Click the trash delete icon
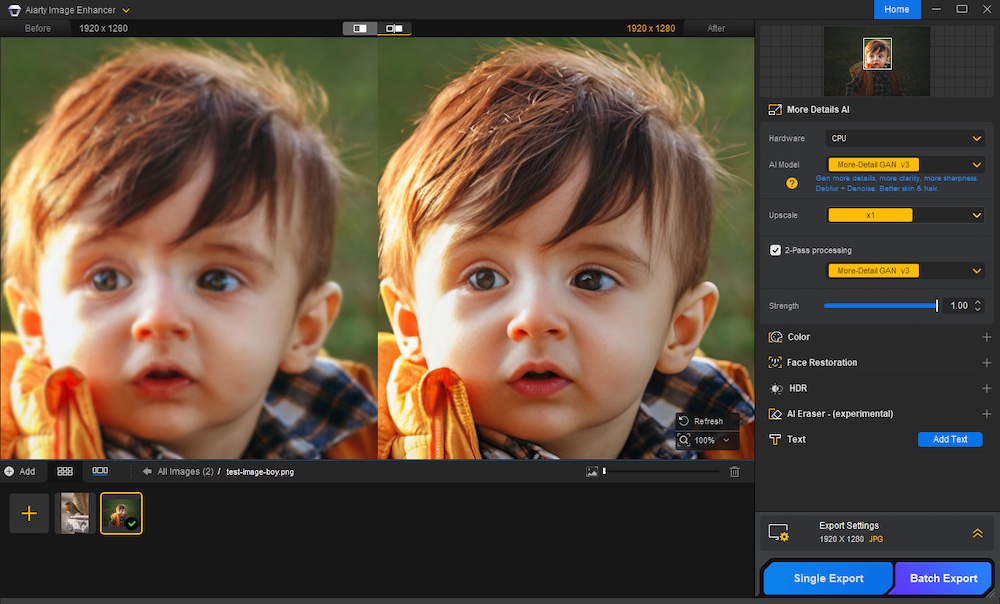Viewport: 1000px width, 604px height. coord(735,471)
